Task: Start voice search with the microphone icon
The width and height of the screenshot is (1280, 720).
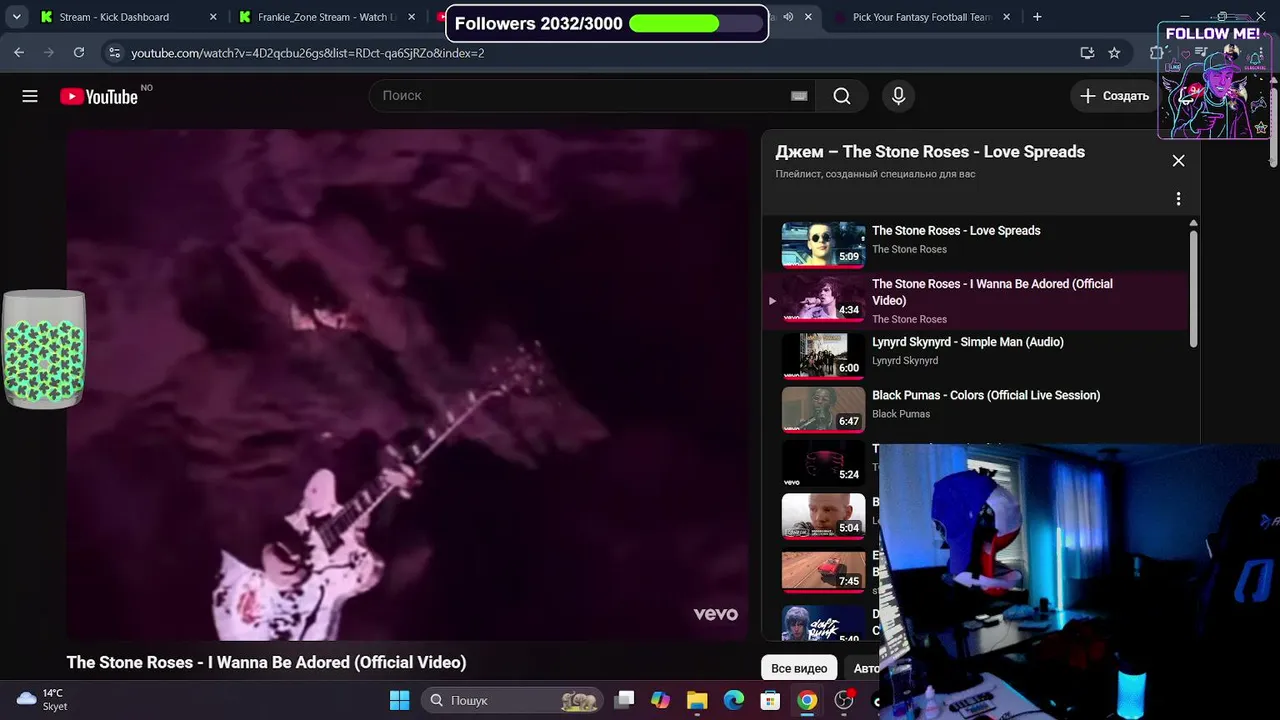Action: pyautogui.click(x=898, y=96)
